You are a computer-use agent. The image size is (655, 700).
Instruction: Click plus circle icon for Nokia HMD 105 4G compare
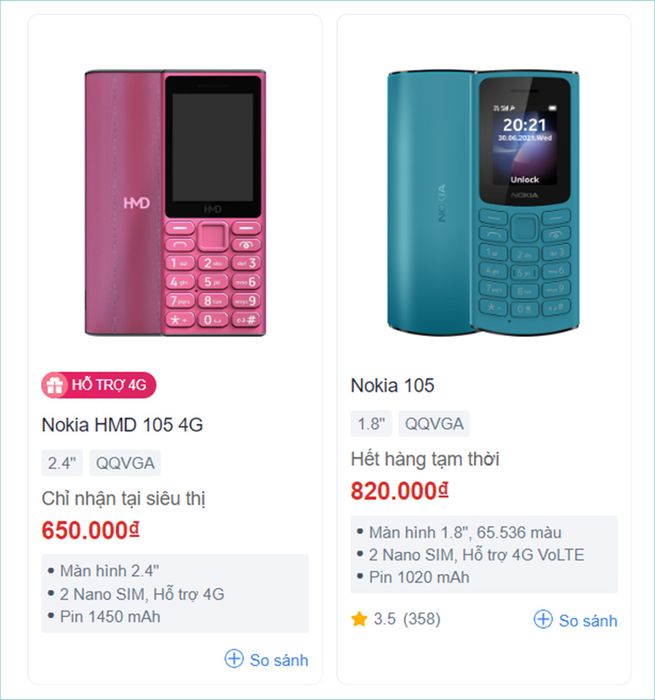point(234,659)
